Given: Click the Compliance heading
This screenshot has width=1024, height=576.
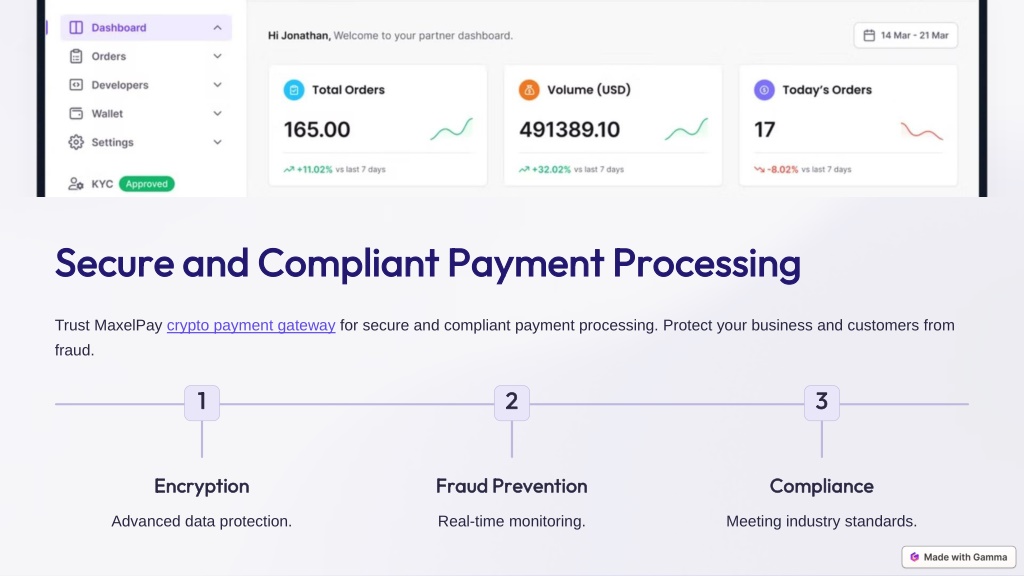Looking at the screenshot, I should (822, 486).
